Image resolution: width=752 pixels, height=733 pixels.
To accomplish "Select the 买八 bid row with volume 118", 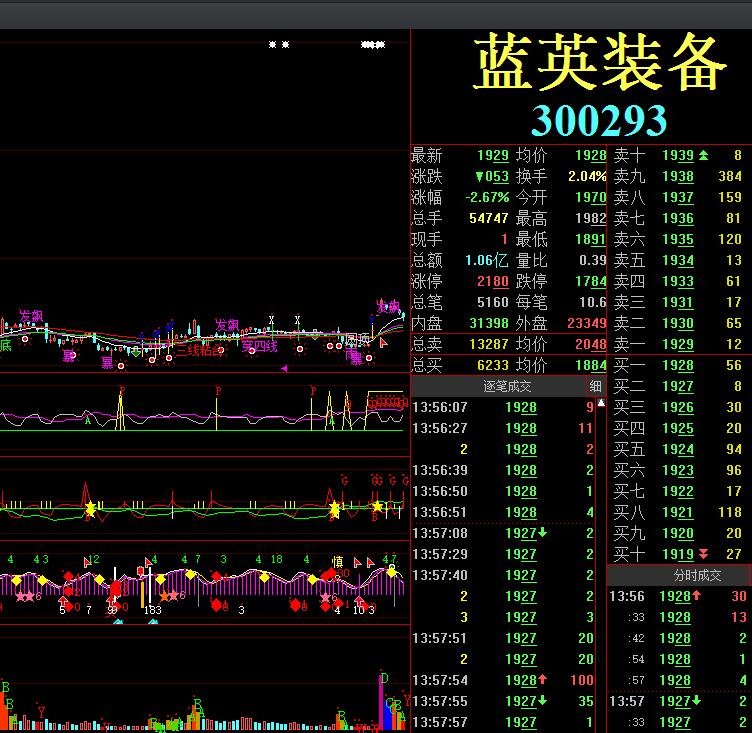I will point(679,512).
